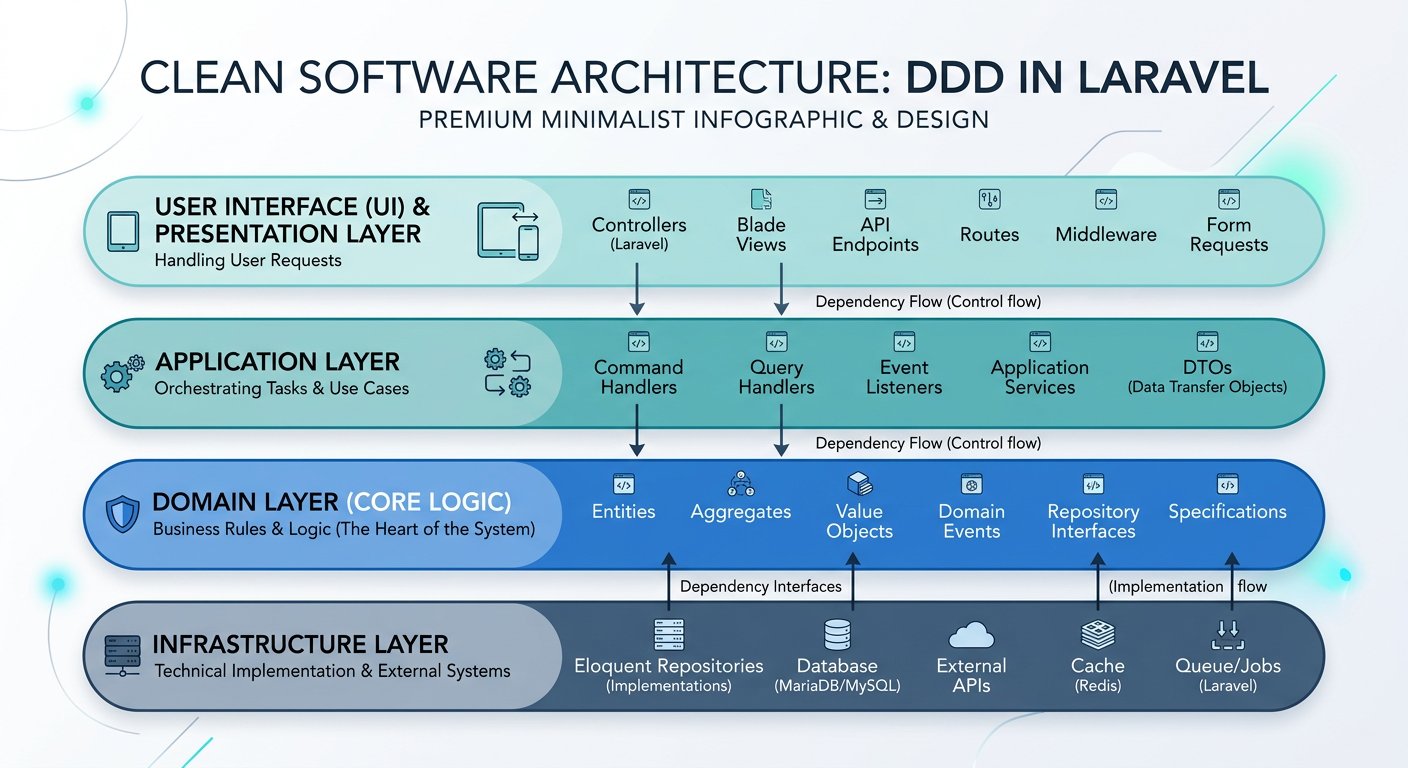Image resolution: width=1408 pixels, height=768 pixels.
Task: Select "USER INTERFACE (UI) & PRESENTATION LAYER" heading
Action: click(x=293, y=220)
